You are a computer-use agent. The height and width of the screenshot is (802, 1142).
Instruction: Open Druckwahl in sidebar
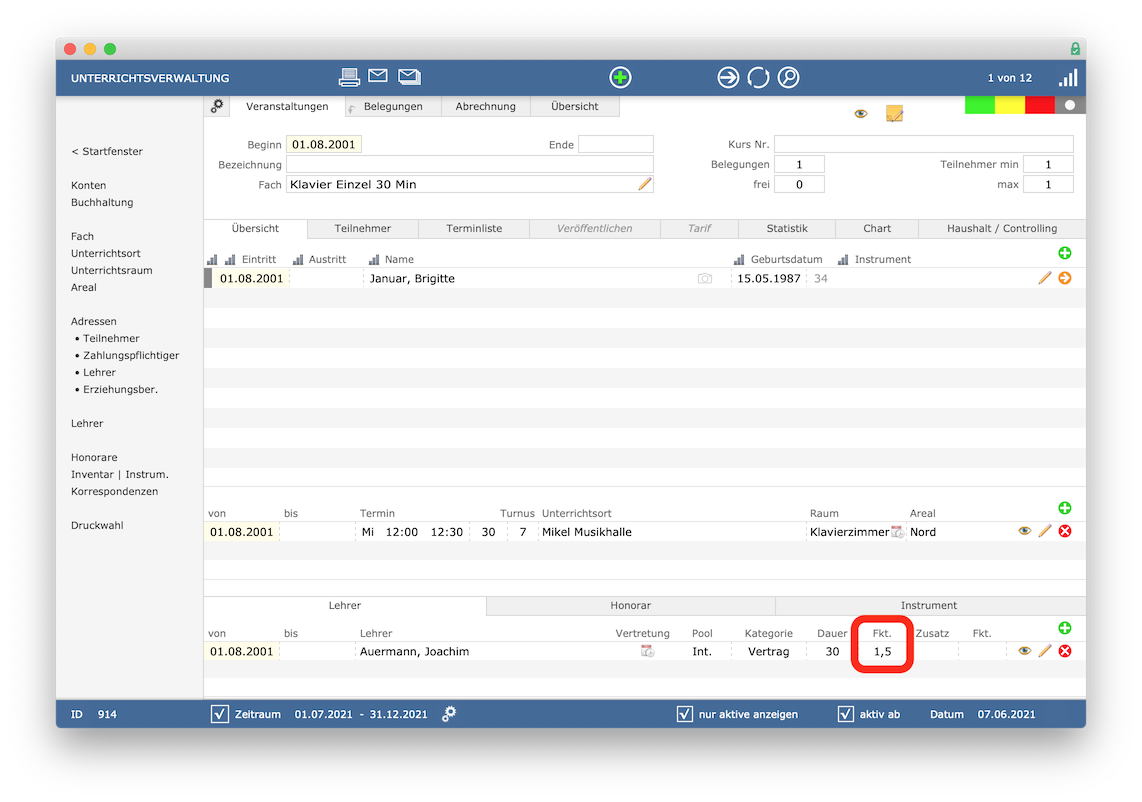[x=97, y=525]
